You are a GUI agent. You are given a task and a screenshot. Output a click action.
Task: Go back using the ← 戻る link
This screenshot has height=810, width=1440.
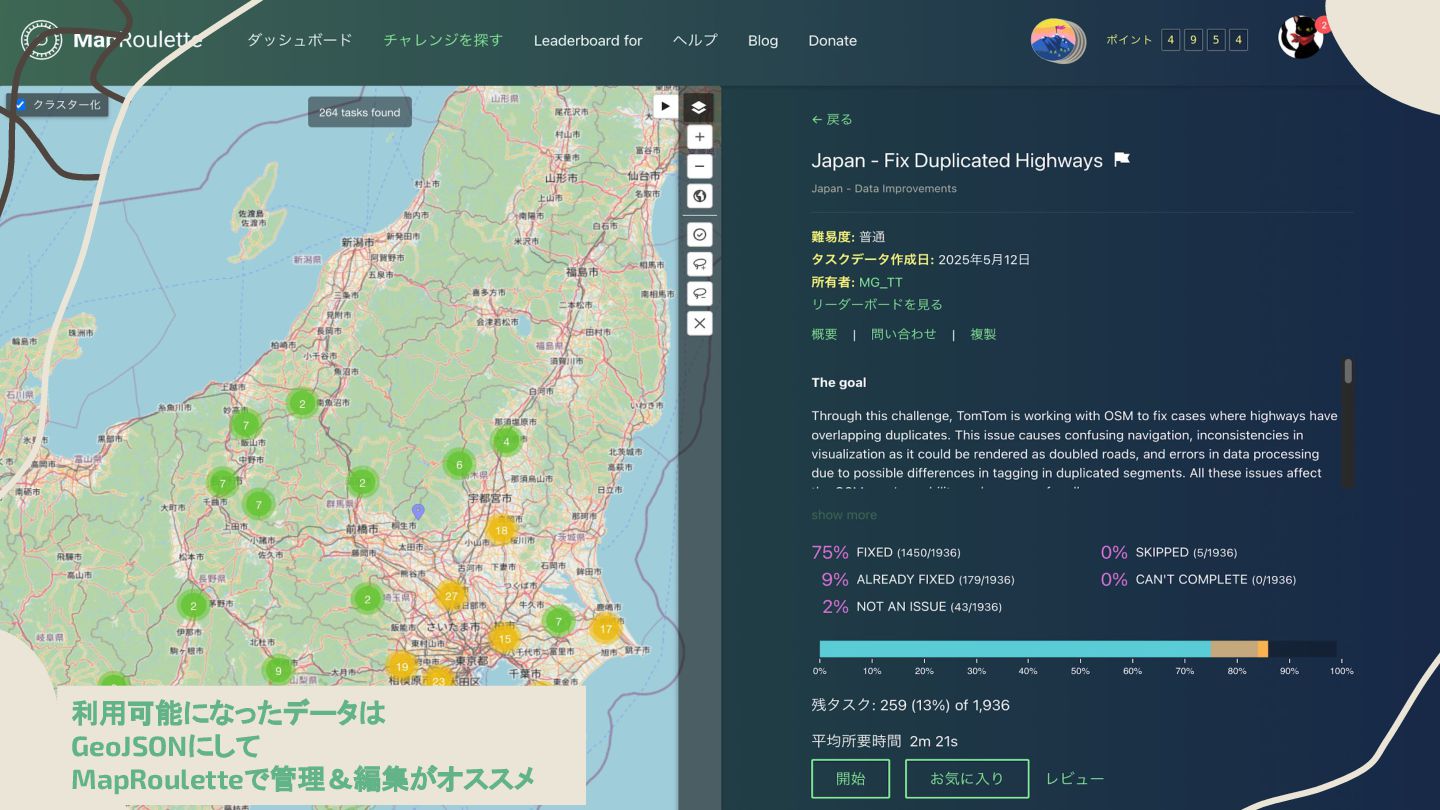[x=832, y=119]
